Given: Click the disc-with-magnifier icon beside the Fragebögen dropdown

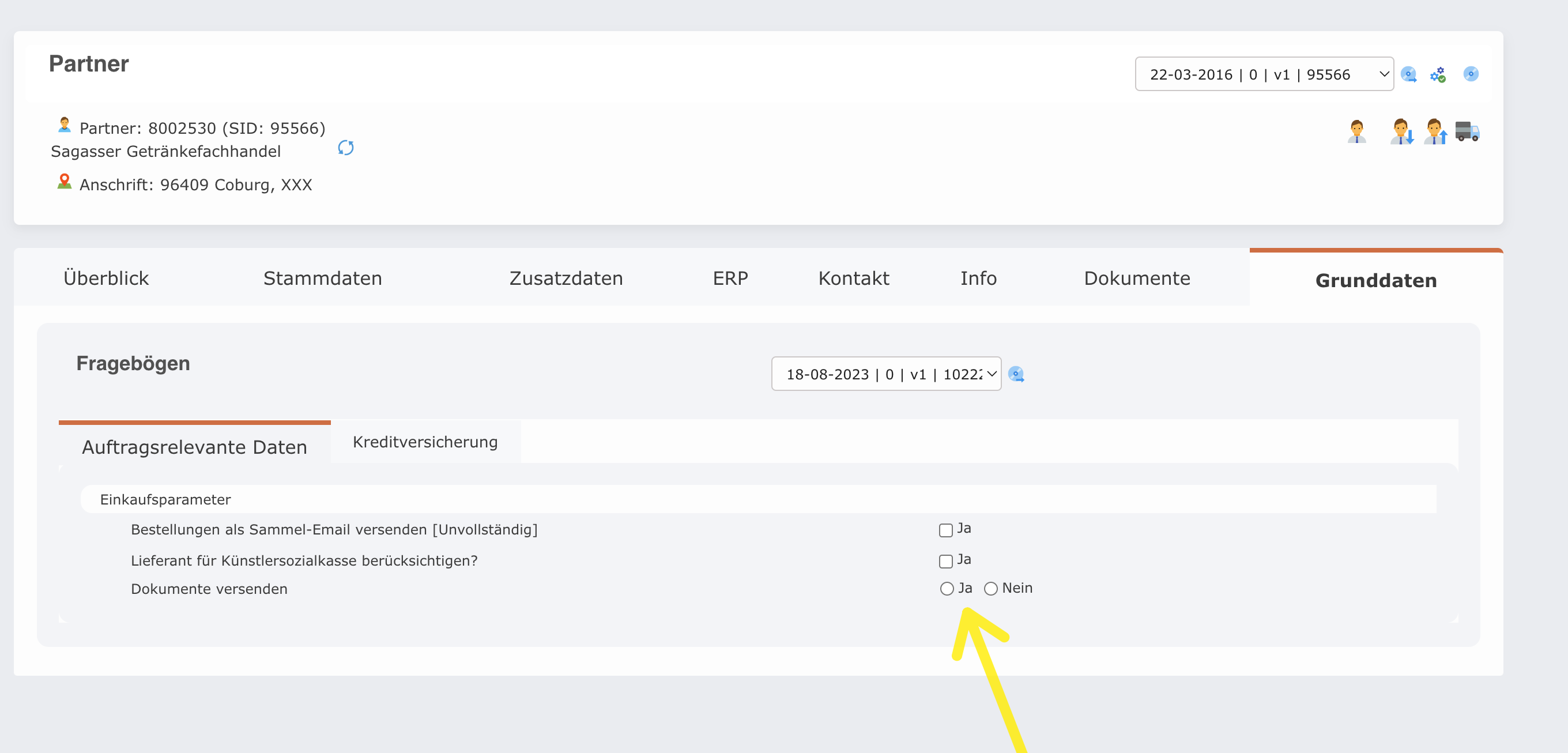Looking at the screenshot, I should 1016,374.
